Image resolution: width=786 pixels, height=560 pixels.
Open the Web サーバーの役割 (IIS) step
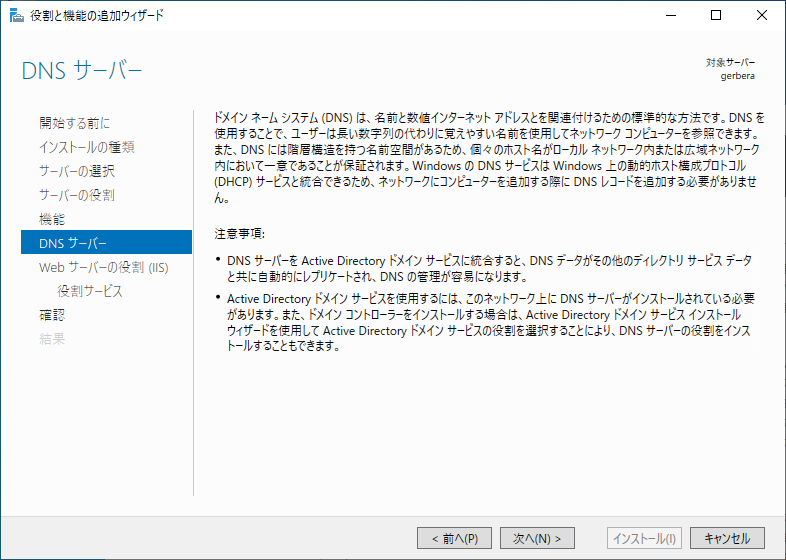click(104, 267)
